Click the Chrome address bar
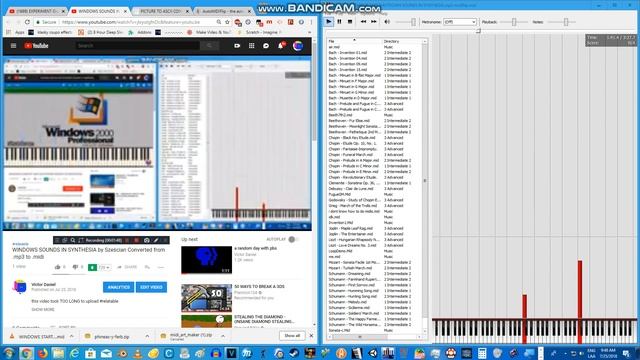This screenshot has width=640, height=360. point(131,22)
